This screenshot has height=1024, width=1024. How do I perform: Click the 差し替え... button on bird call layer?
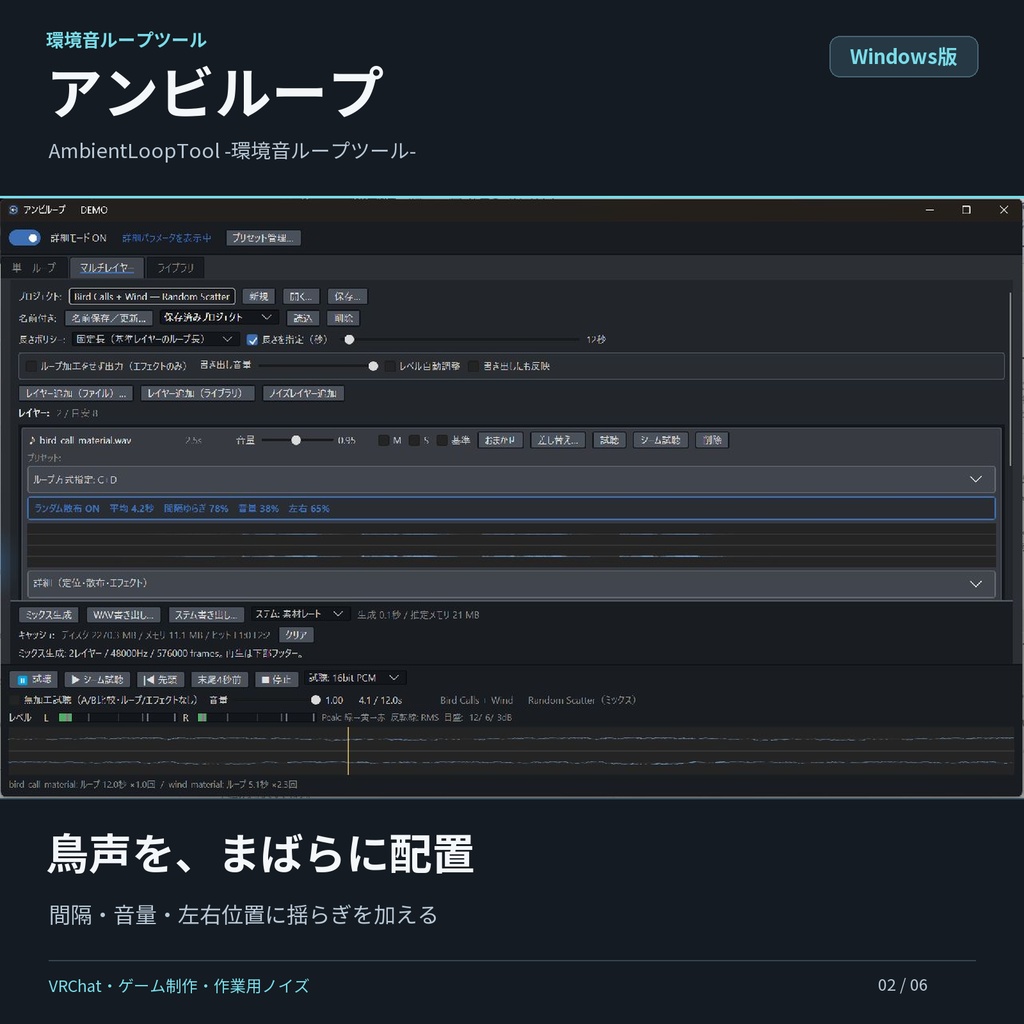(x=558, y=440)
